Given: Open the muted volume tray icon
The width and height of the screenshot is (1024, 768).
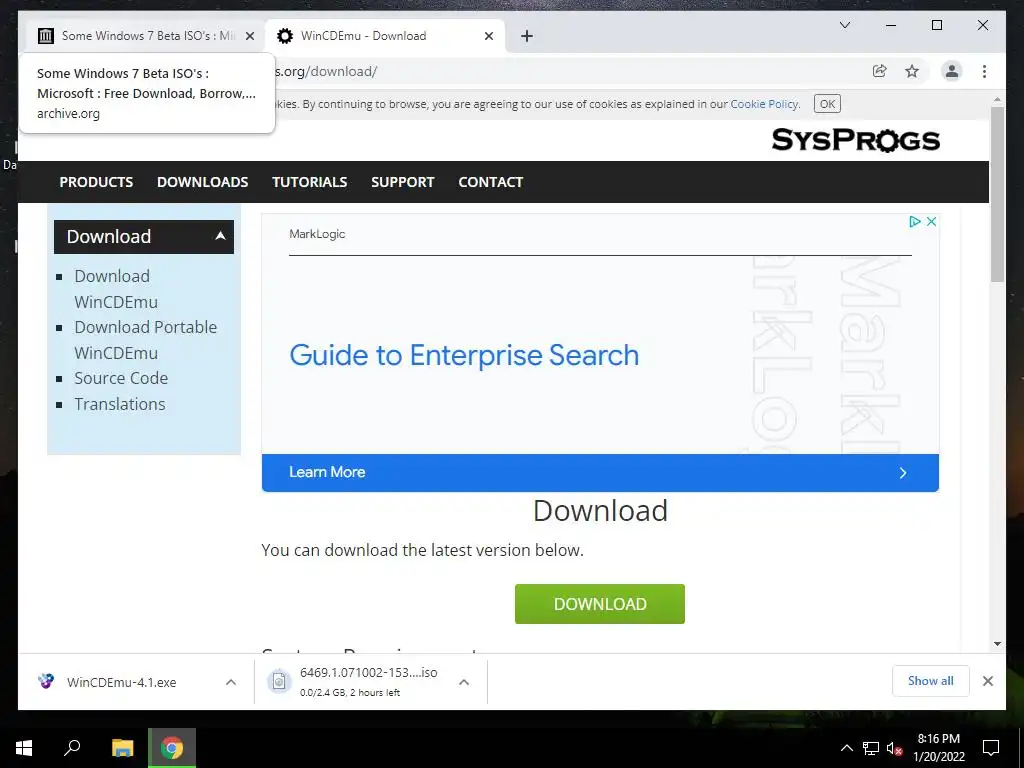Looking at the screenshot, I should coord(895,748).
